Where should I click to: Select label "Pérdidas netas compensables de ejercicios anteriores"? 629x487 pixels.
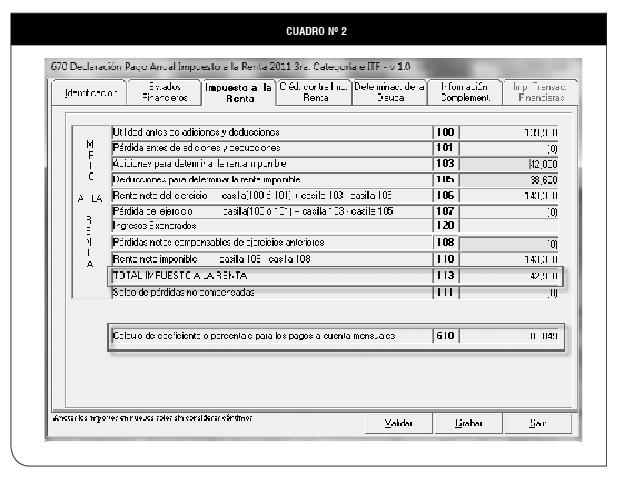tap(218, 243)
